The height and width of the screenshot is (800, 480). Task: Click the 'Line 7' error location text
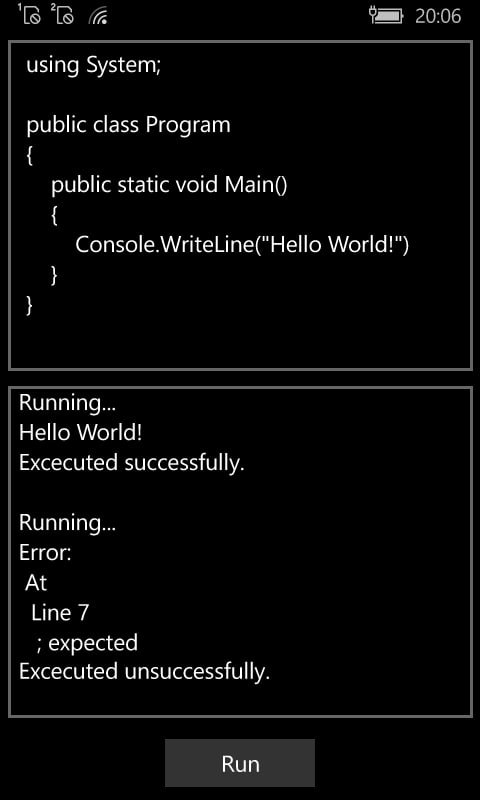[60, 612]
